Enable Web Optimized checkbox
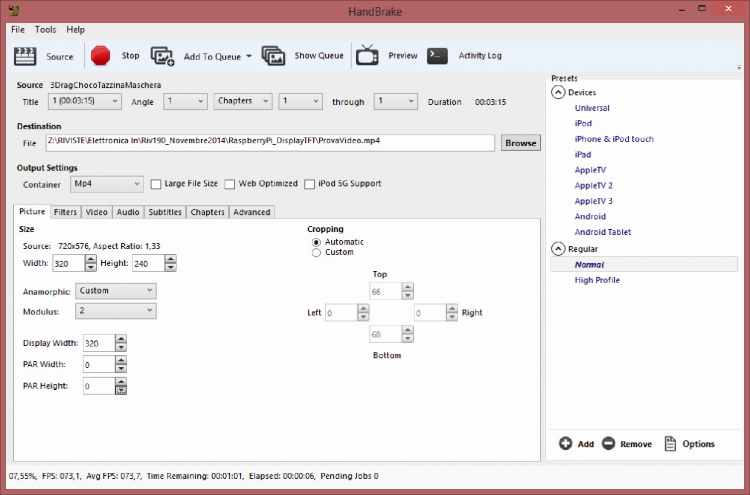 tap(230, 184)
